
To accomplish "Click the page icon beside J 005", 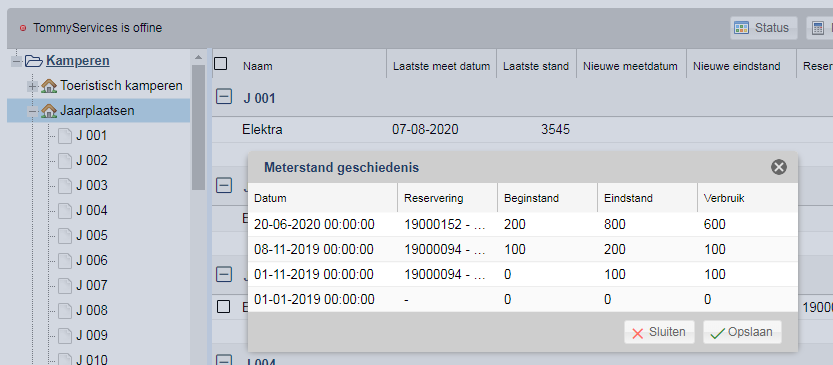I will point(64,236).
